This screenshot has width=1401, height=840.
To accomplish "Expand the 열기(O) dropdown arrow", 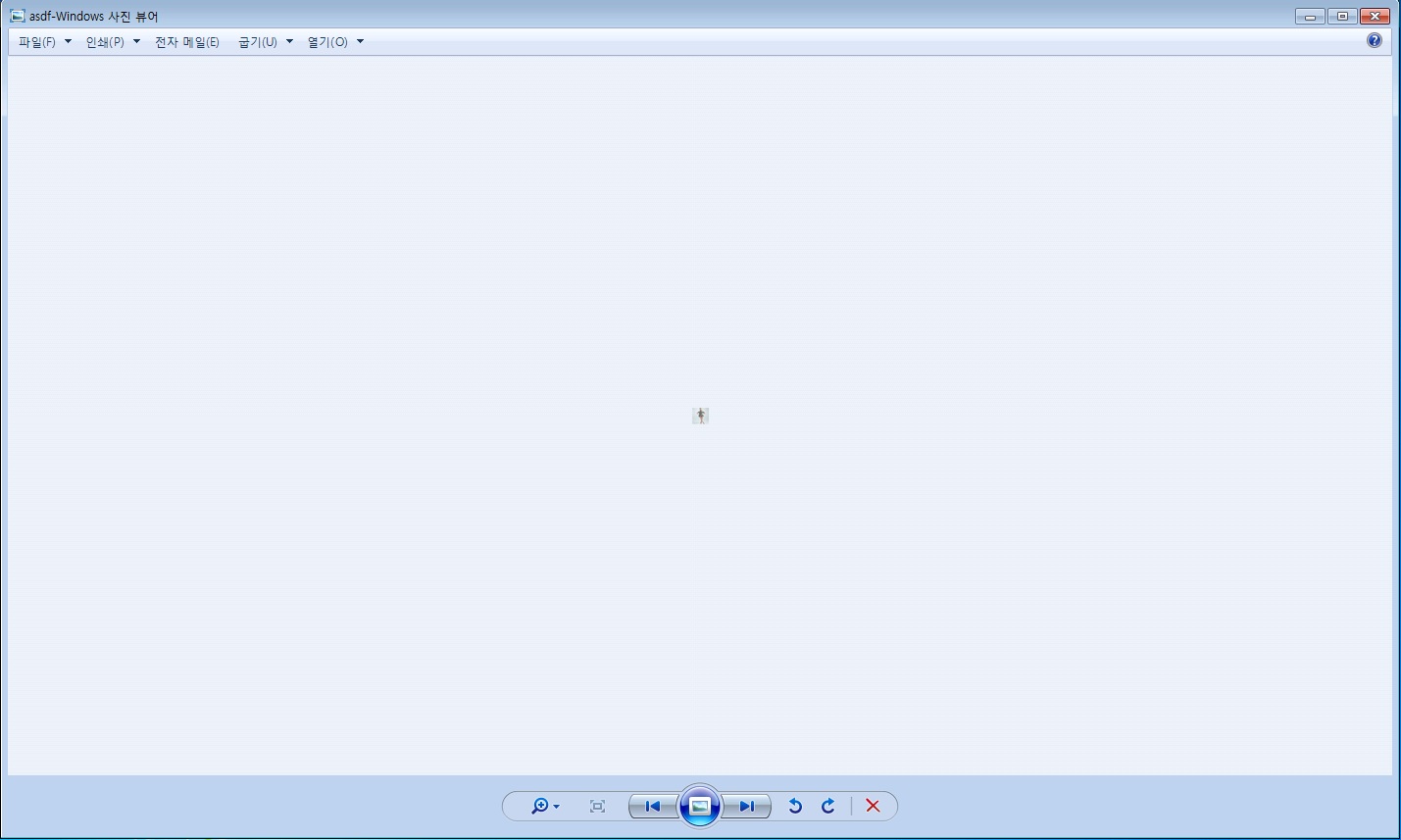I will [360, 42].
